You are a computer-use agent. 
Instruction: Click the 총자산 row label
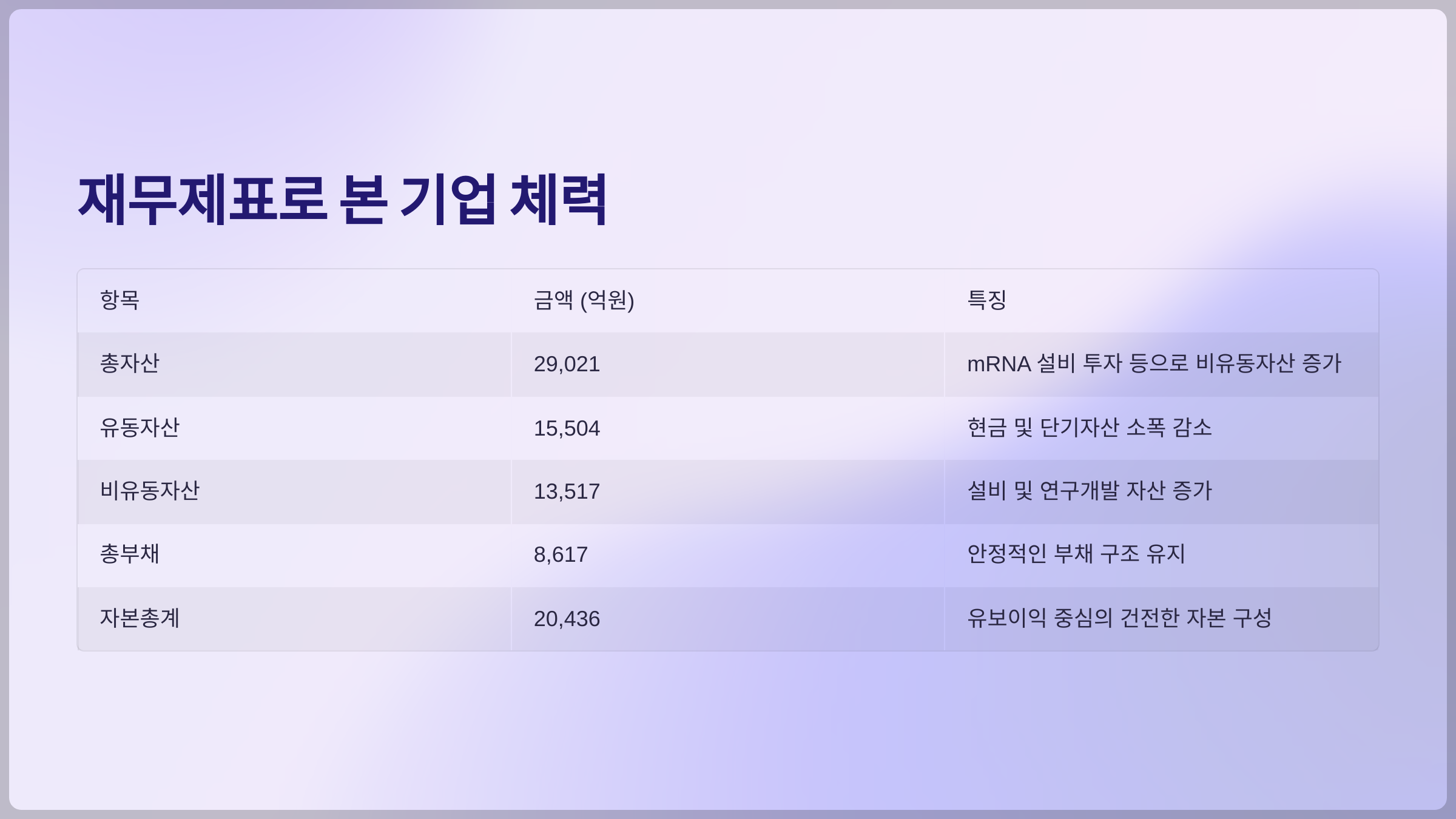click(130, 364)
